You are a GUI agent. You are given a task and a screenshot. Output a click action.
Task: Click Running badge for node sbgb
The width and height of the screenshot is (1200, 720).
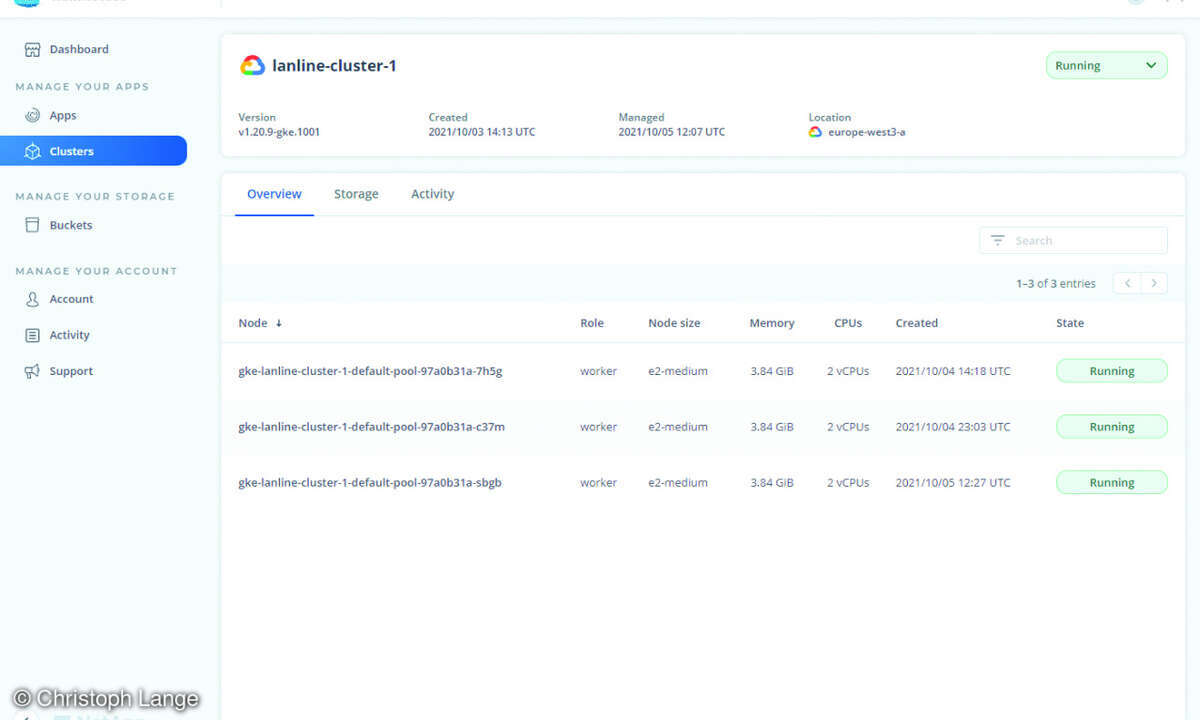[x=1112, y=482]
